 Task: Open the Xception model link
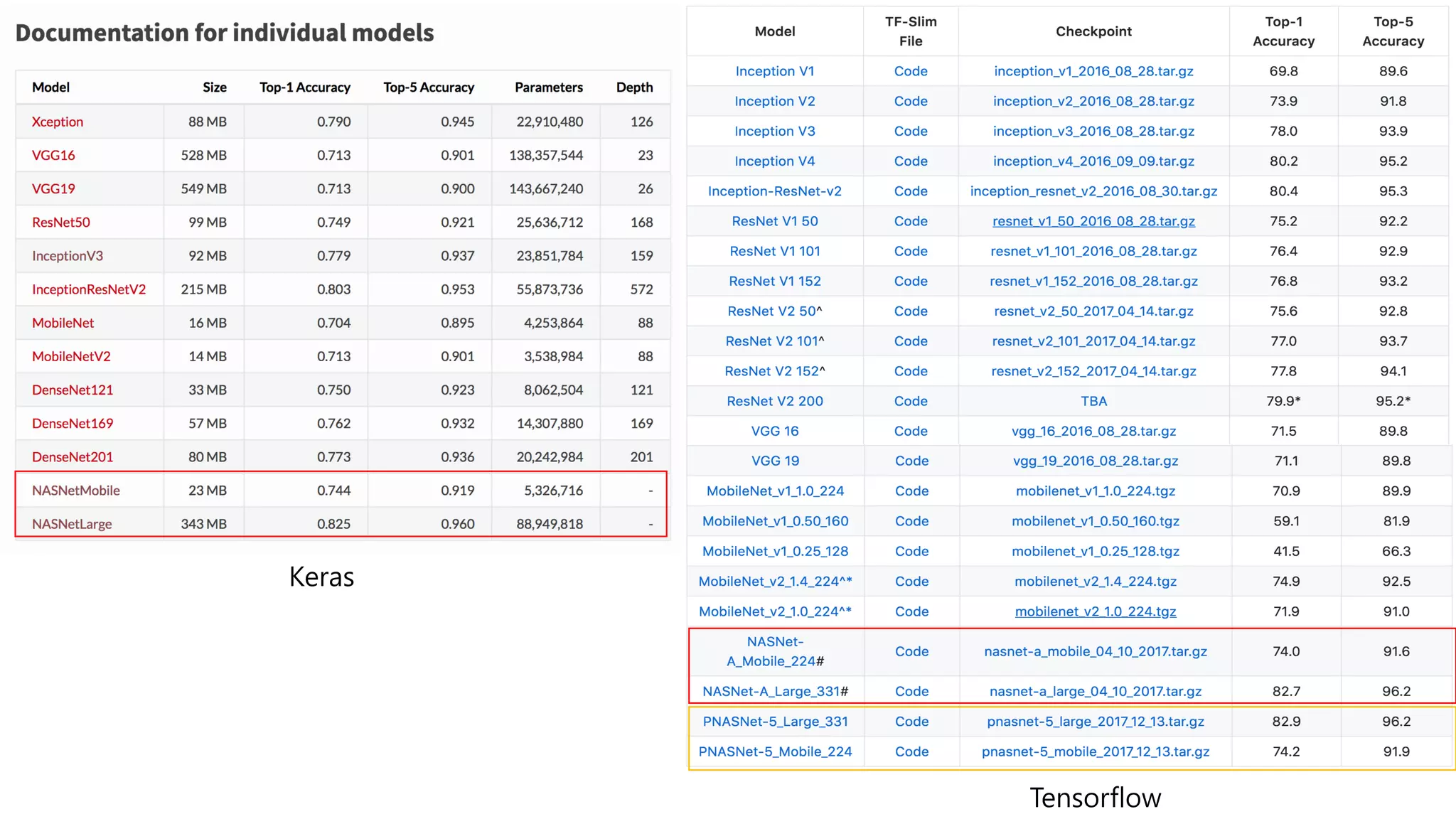[x=58, y=122]
